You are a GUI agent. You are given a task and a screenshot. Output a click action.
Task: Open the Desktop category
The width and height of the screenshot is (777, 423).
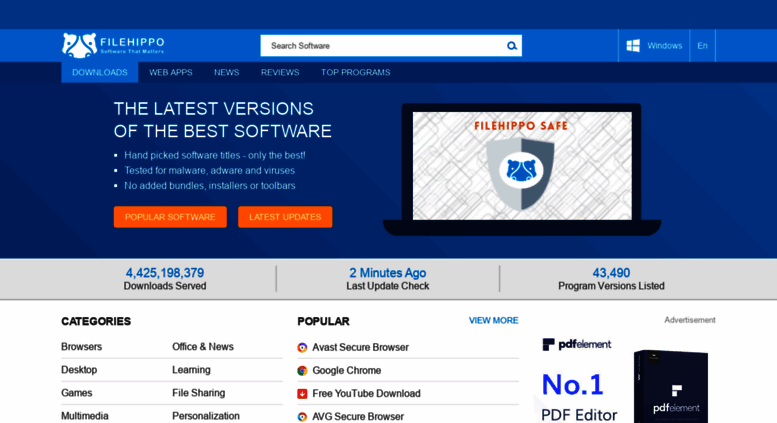pos(79,370)
